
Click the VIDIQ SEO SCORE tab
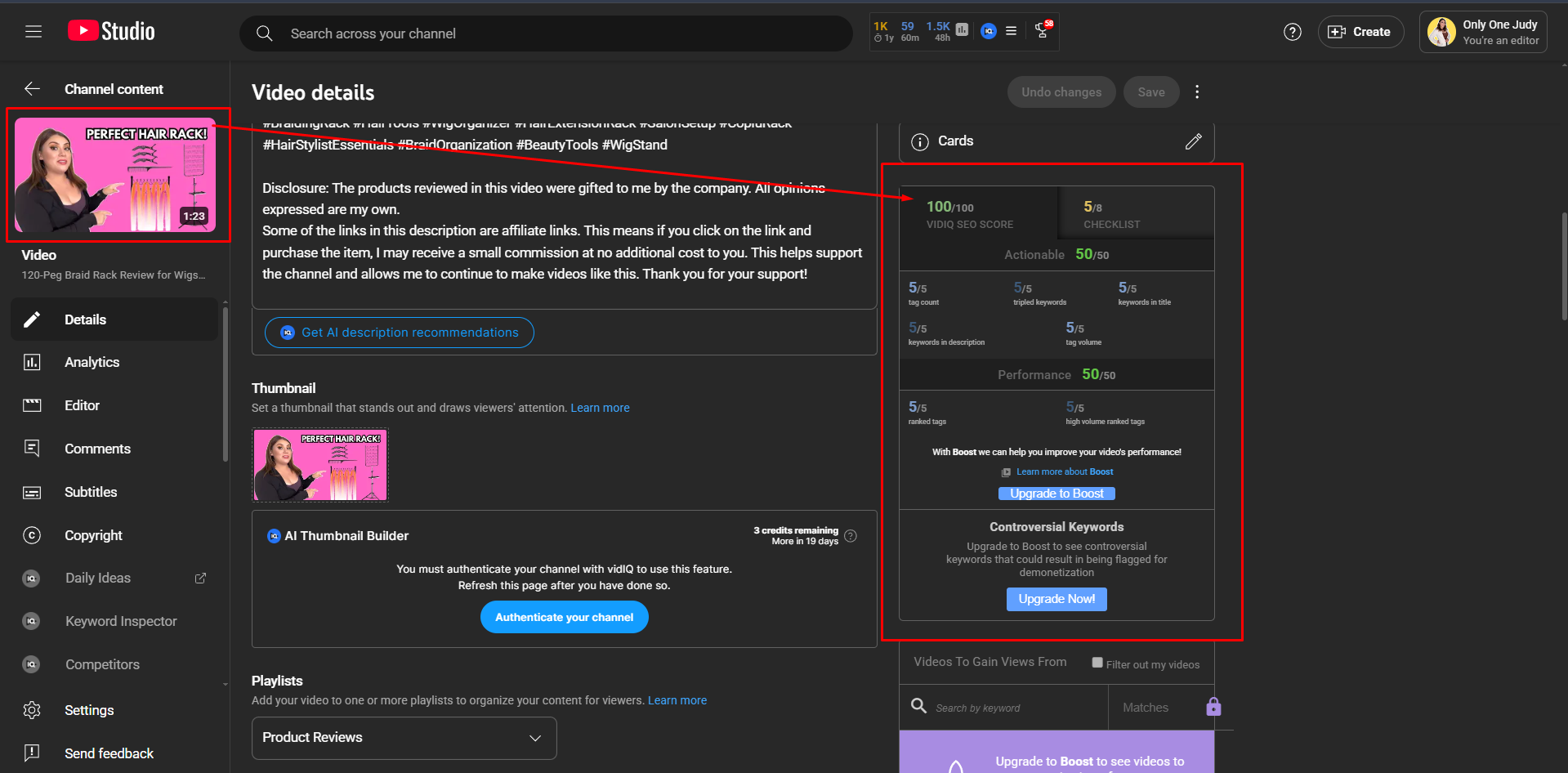point(979,213)
